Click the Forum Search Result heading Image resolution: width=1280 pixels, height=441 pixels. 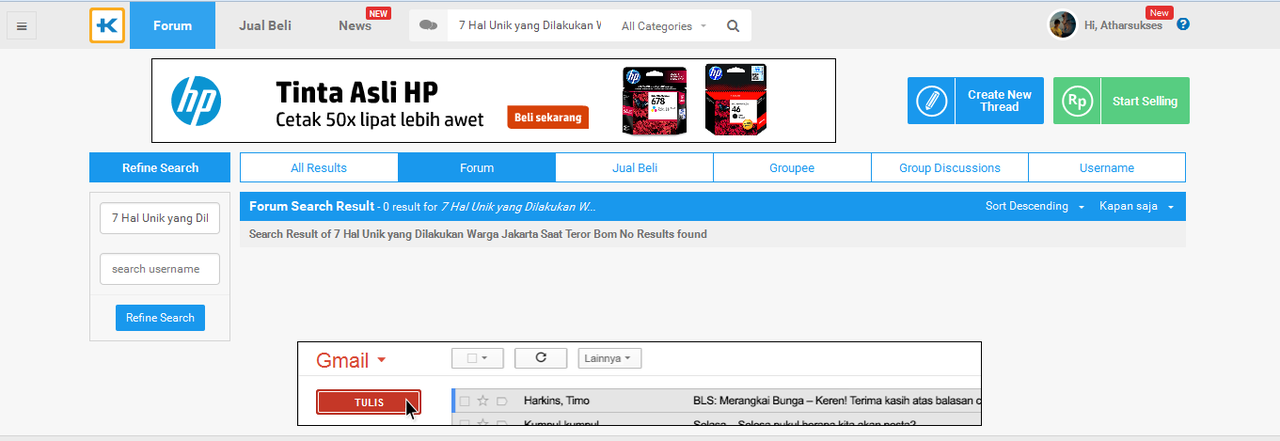pyautogui.click(x=311, y=206)
